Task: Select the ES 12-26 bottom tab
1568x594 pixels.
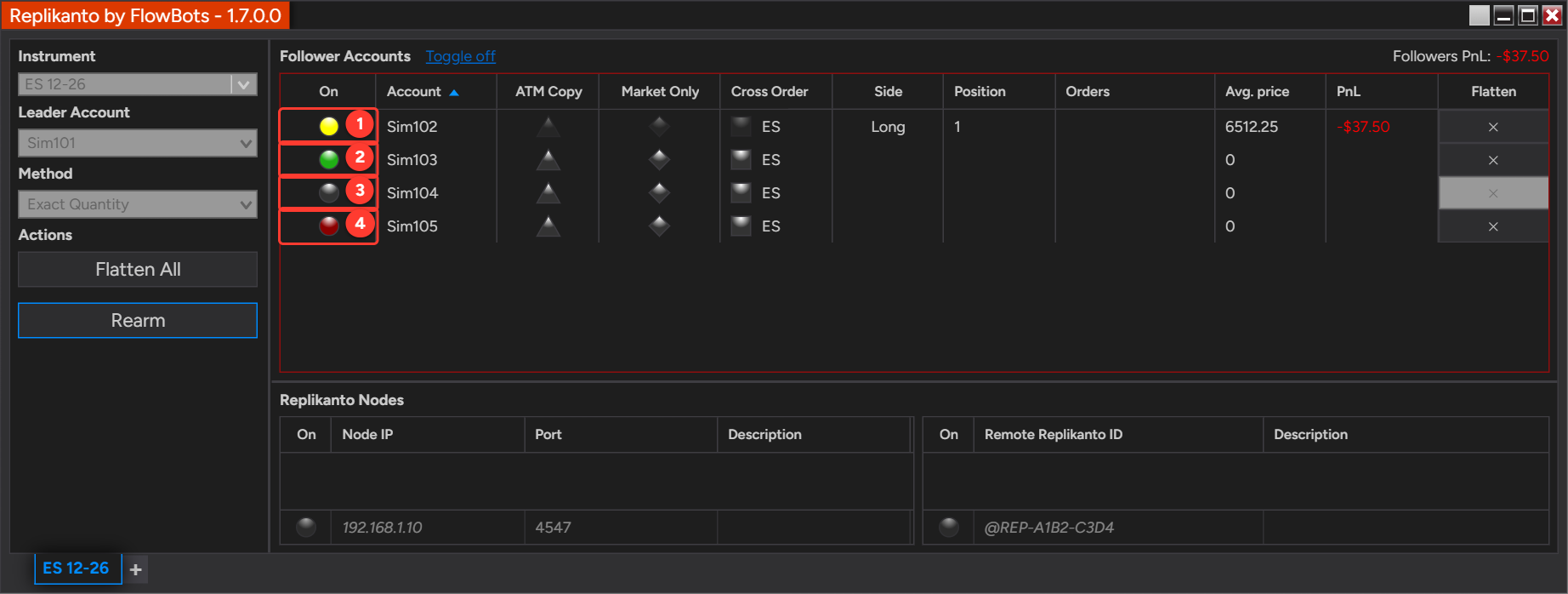Action: point(77,568)
